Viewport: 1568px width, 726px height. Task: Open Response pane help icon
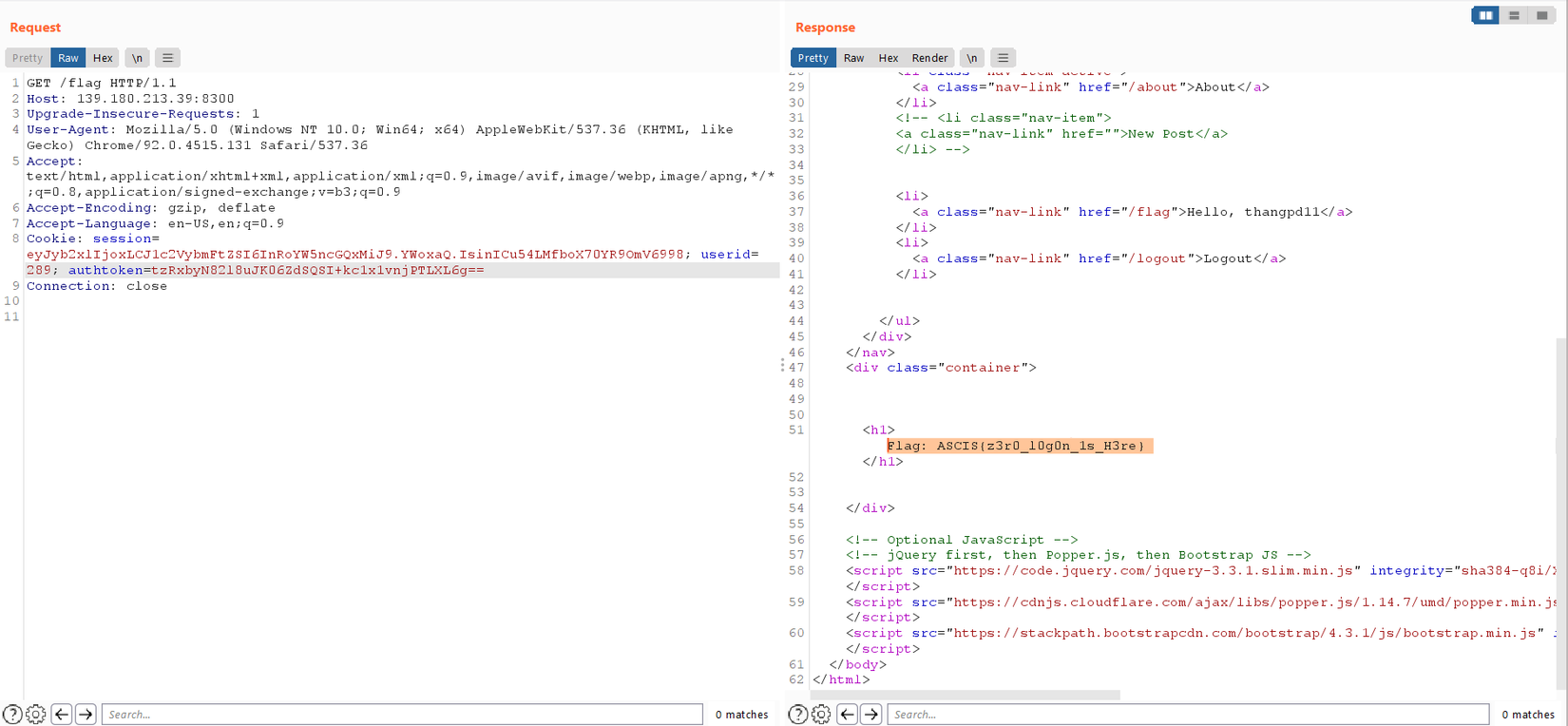(x=798, y=715)
